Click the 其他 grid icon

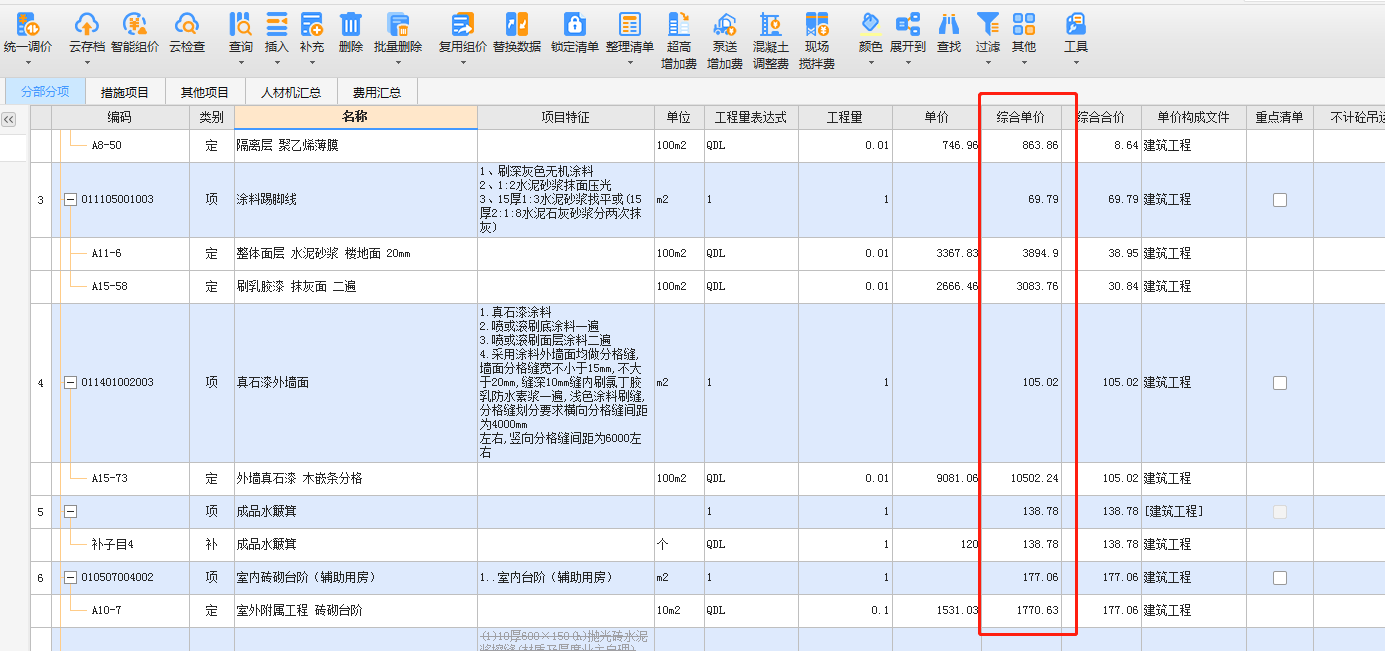(x=1024, y=24)
